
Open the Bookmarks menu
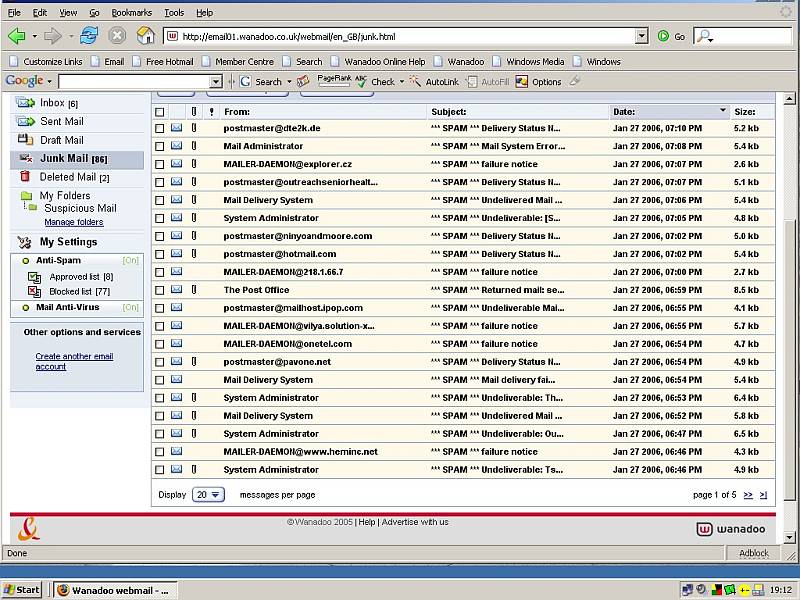[132, 13]
